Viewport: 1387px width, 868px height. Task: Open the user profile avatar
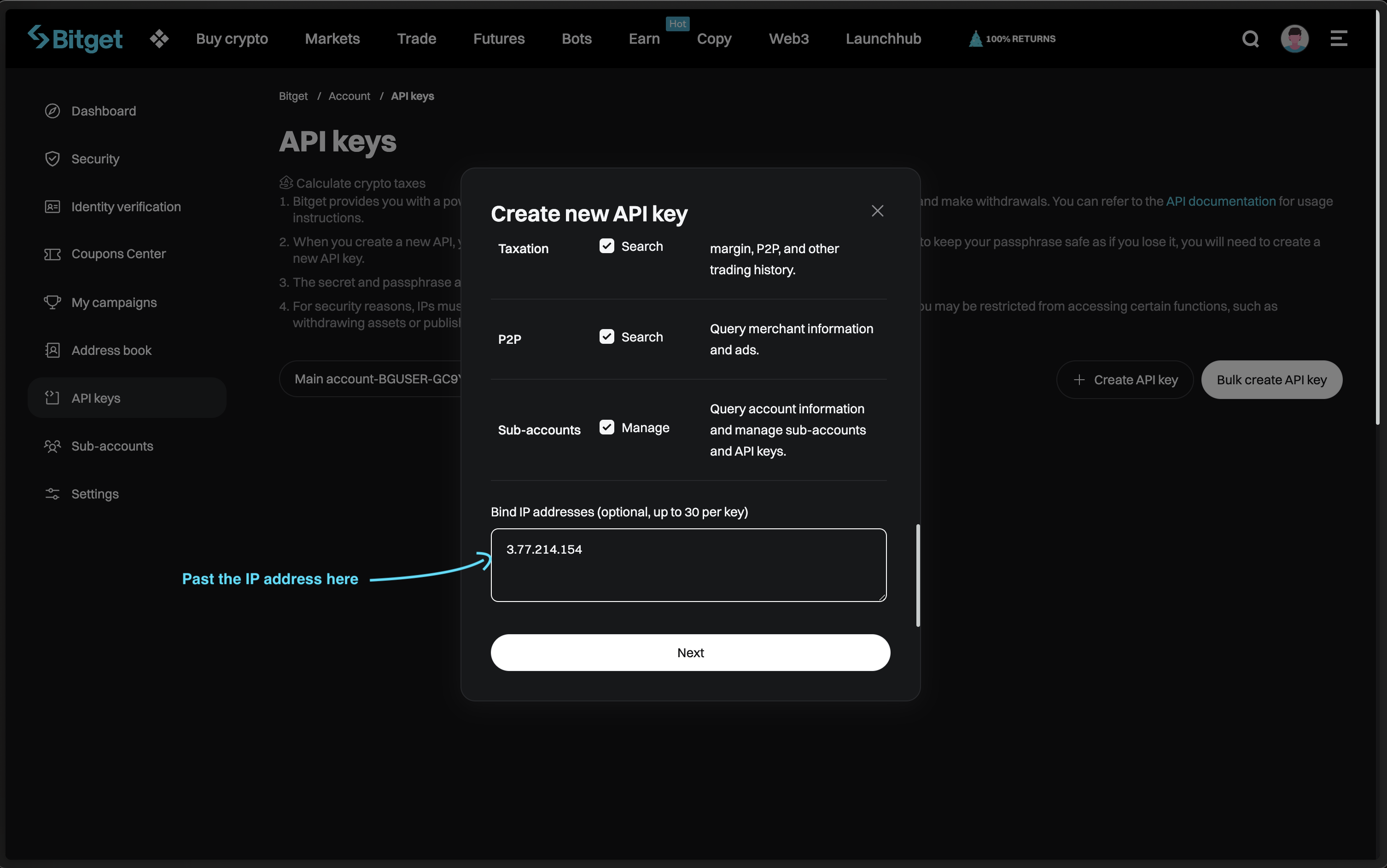[x=1294, y=39]
